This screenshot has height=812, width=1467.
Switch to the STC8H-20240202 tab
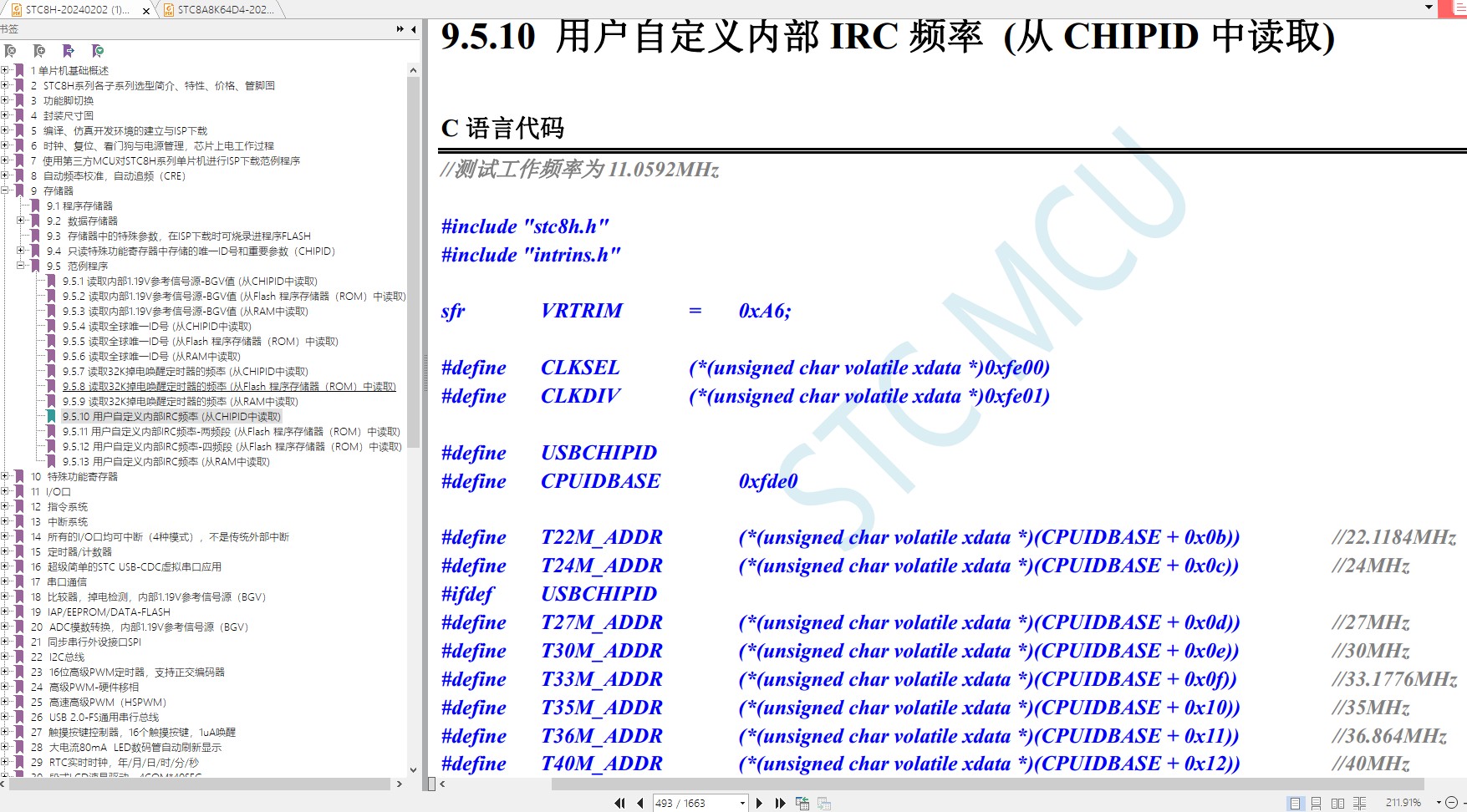tap(78, 10)
